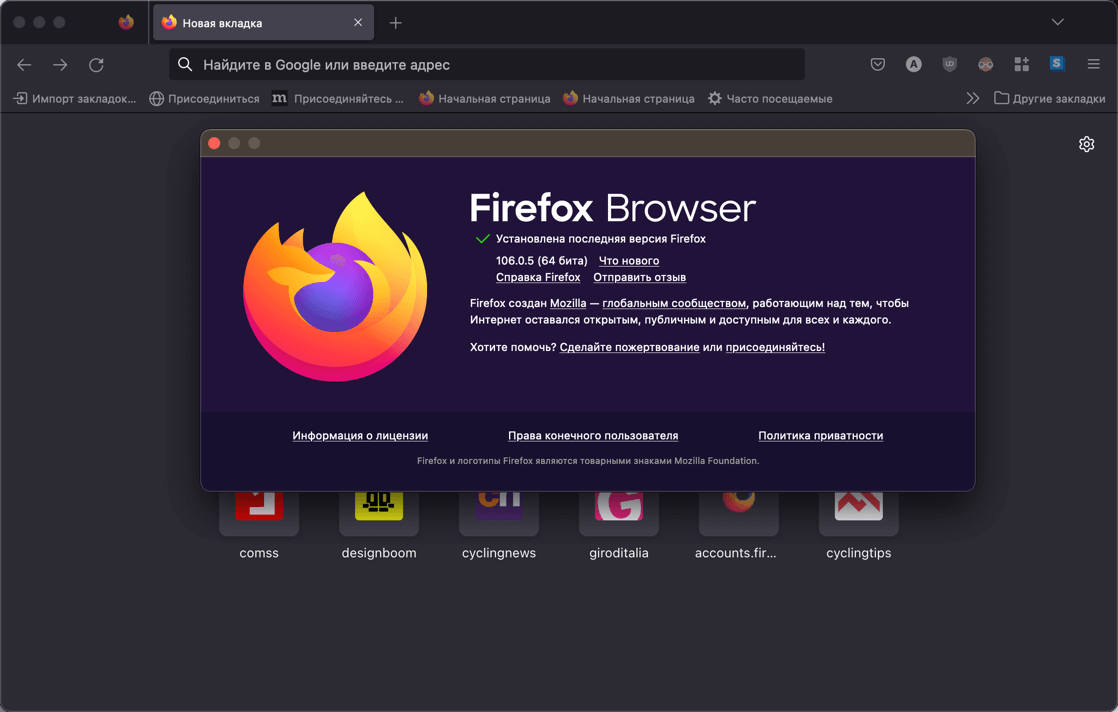Click 'Импорт закладок...' bookmark
Viewport: 1118px width, 712px height.
click(75, 98)
